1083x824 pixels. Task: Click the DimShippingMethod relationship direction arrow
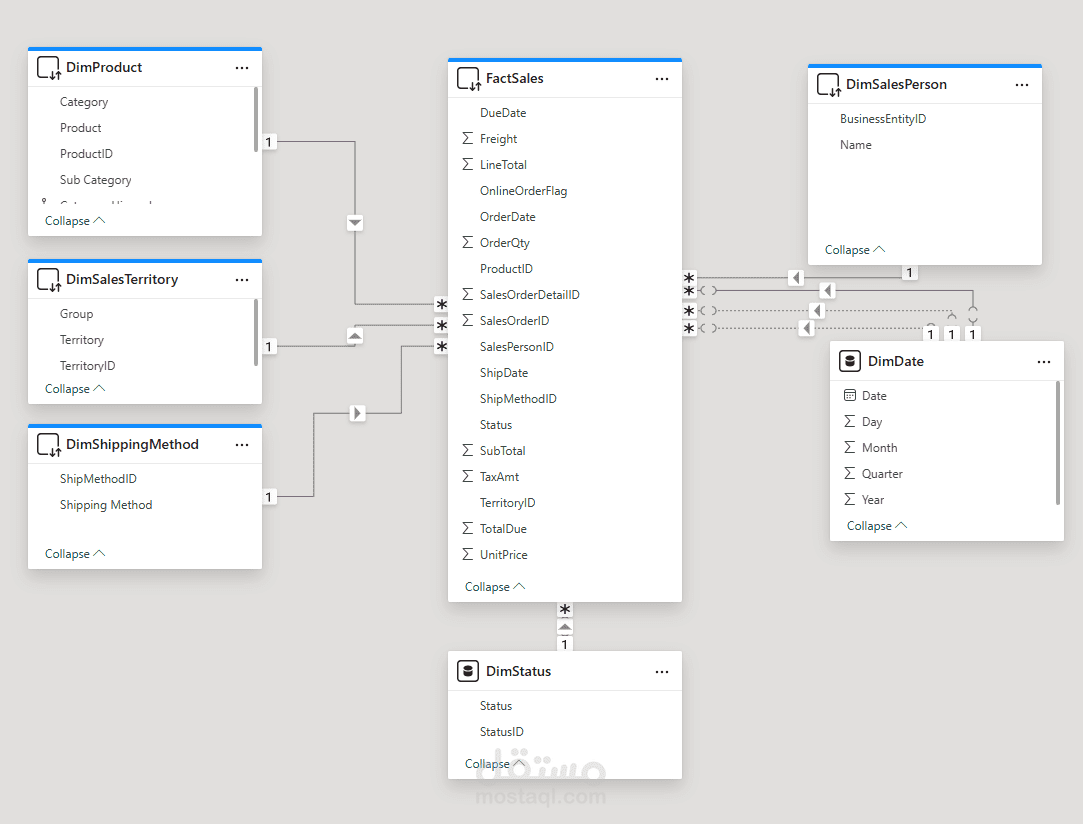coord(357,412)
